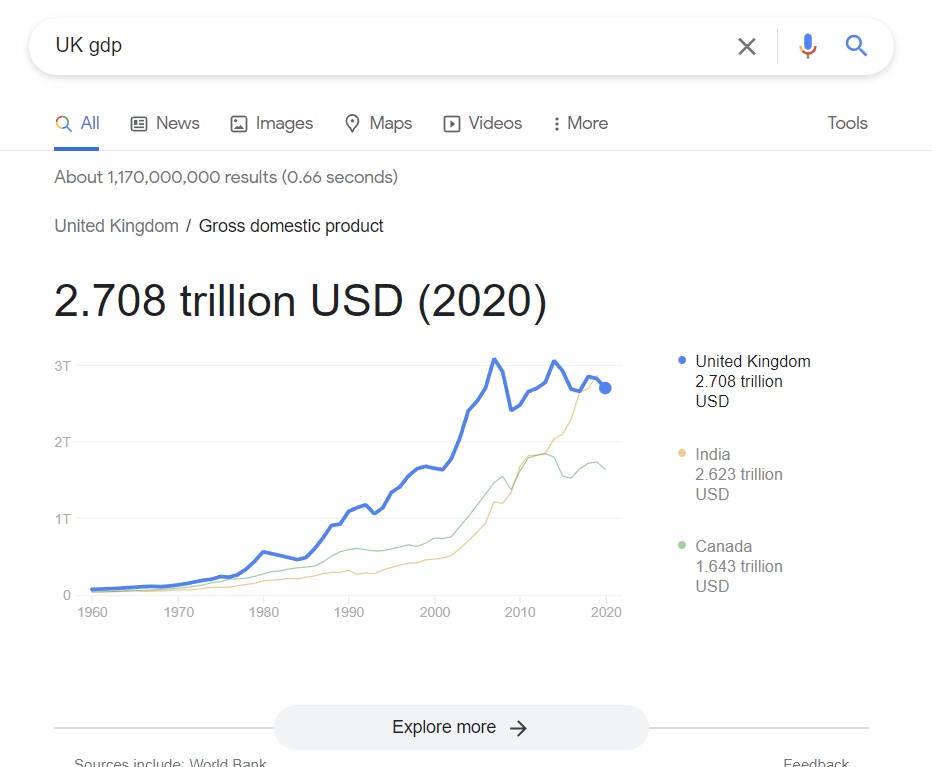
Task: Clear the search box with the X icon
Action: 747,46
